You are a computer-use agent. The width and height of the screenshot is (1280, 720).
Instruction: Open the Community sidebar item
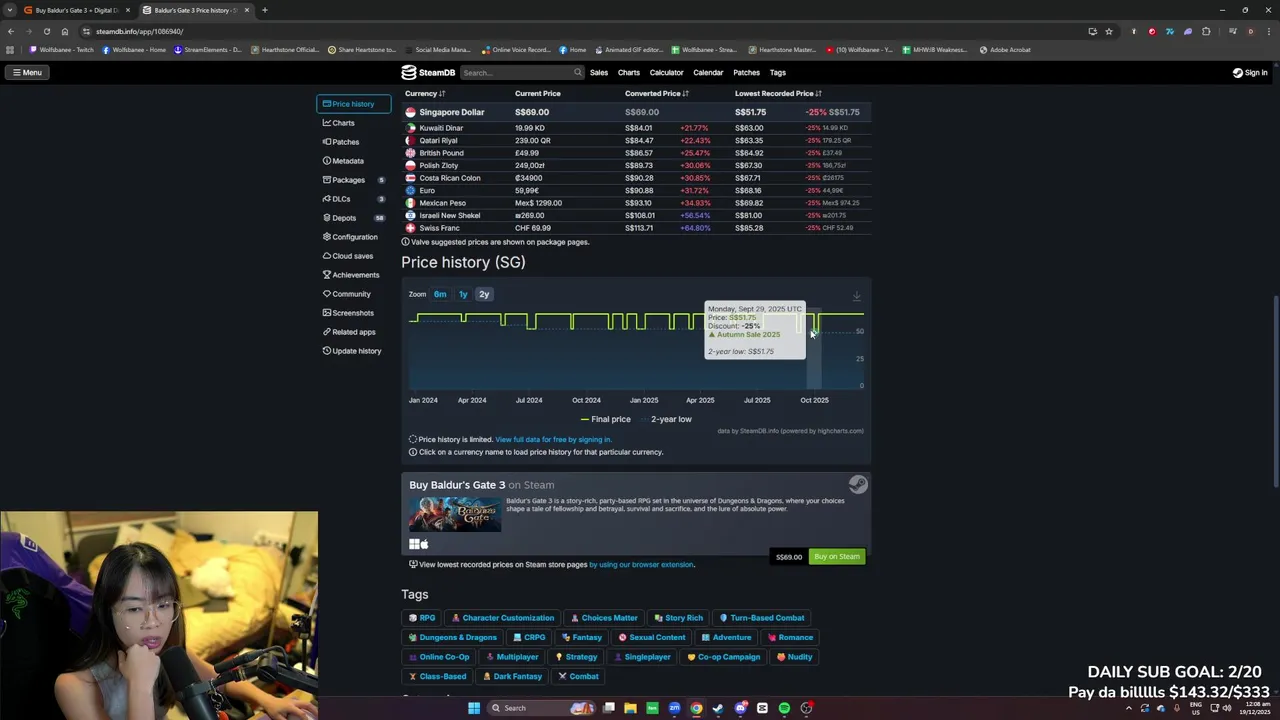346,294
